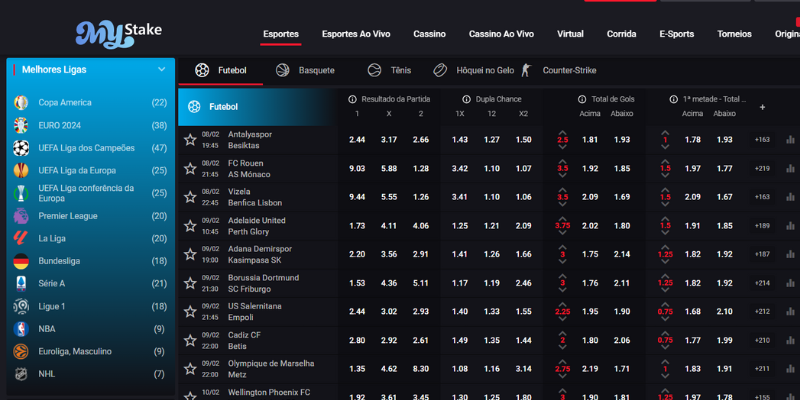Expand +187 markets for Adana Demirspor
Screen dimensions: 800x400
tap(762, 254)
